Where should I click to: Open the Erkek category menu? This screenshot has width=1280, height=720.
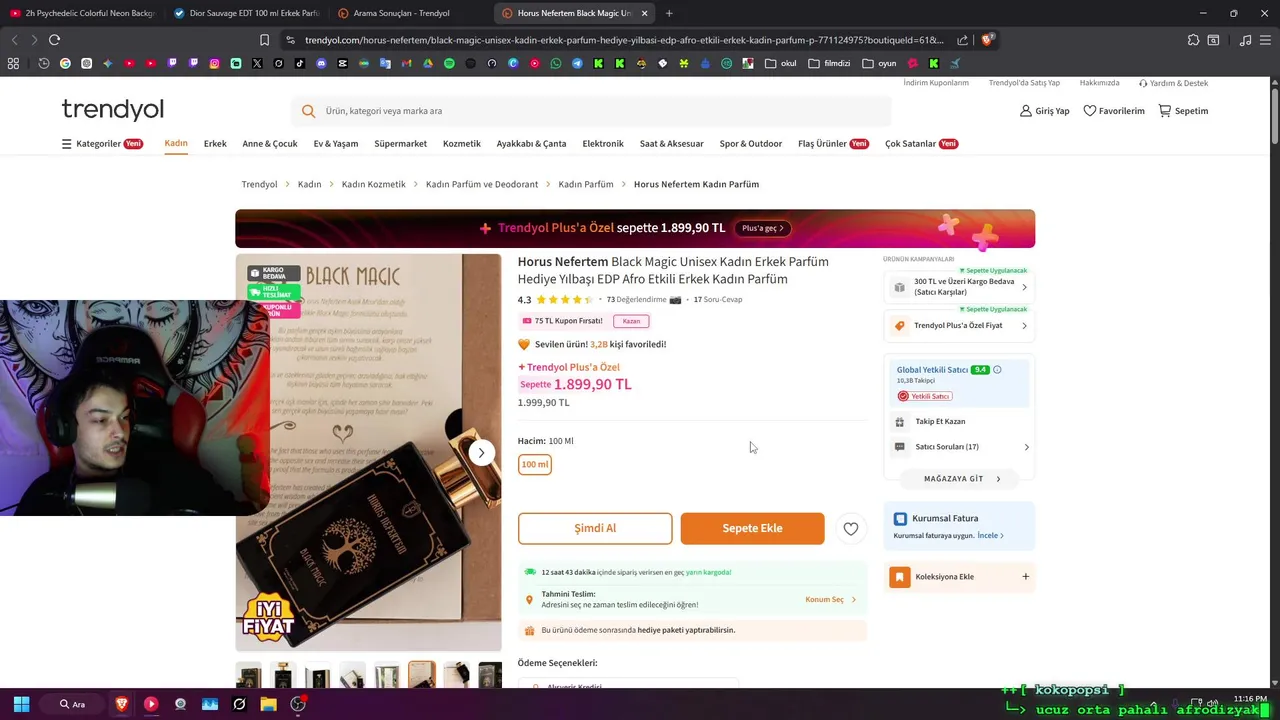pos(215,144)
